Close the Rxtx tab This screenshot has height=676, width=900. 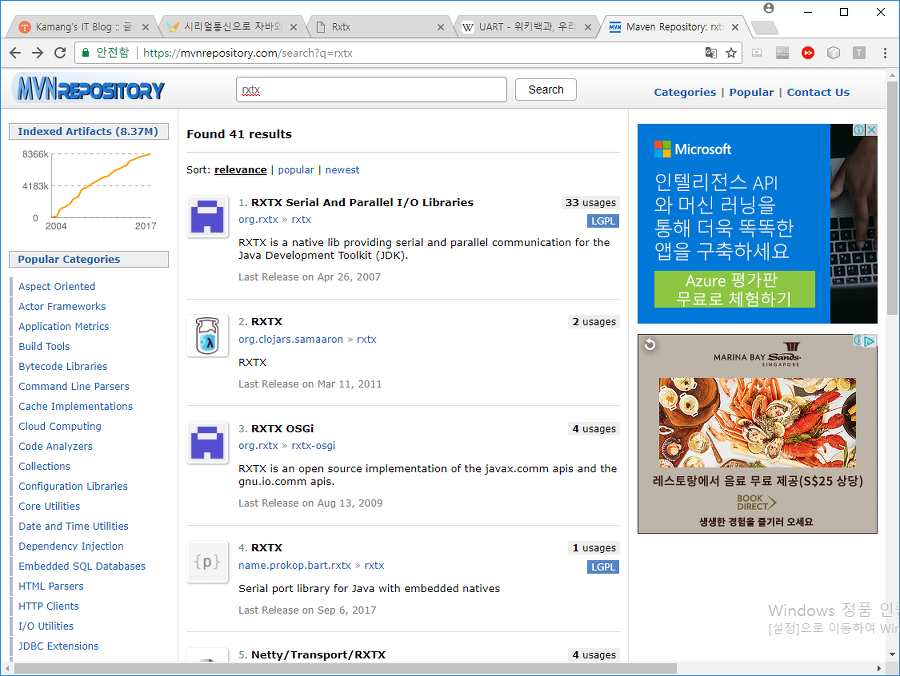coord(440,27)
